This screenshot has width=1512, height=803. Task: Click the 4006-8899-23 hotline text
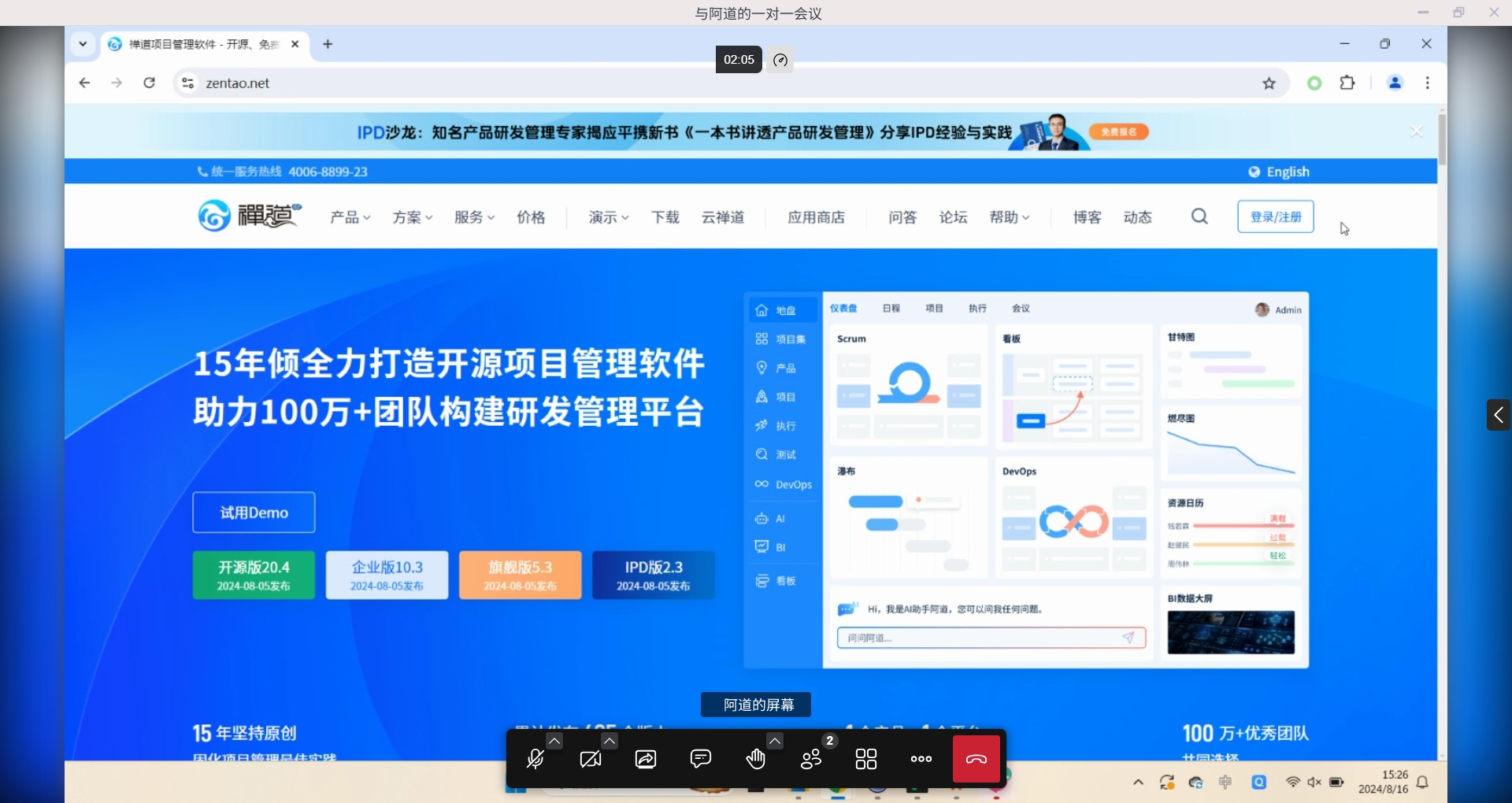(328, 172)
